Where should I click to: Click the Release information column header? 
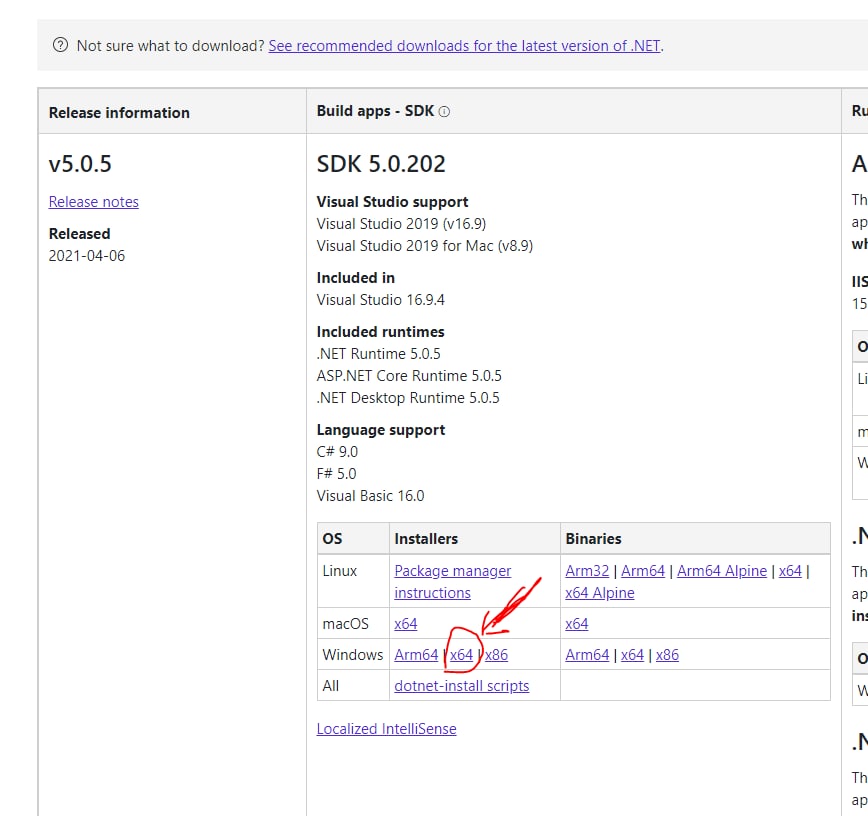(x=119, y=112)
